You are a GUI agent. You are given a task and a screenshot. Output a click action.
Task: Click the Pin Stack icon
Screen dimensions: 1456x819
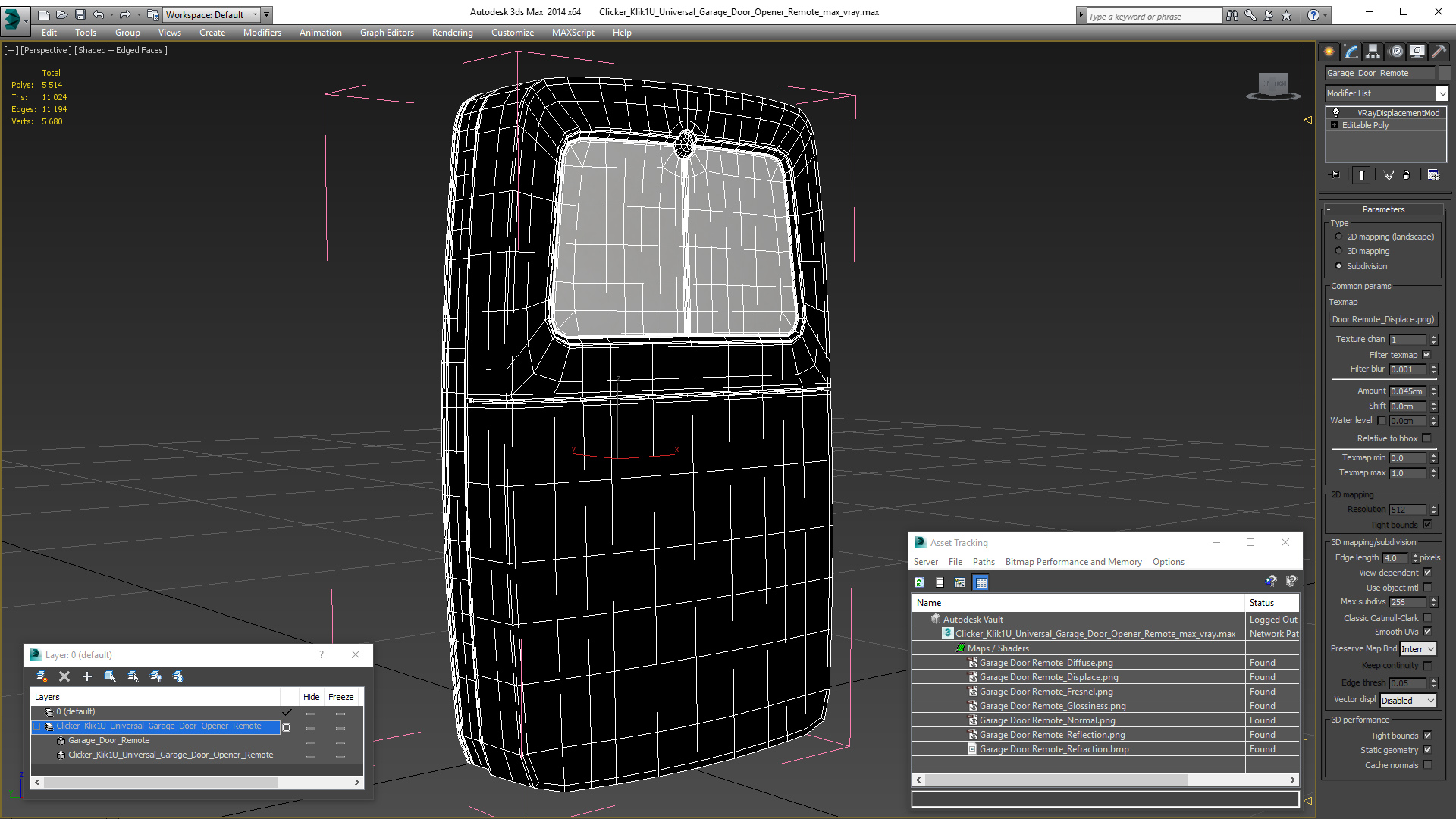pyautogui.click(x=1335, y=175)
